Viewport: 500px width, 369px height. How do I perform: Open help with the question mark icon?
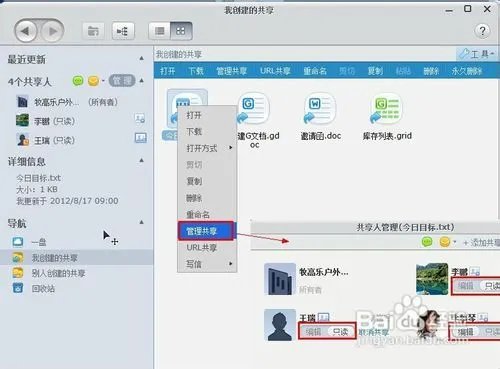tap(482, 31)
